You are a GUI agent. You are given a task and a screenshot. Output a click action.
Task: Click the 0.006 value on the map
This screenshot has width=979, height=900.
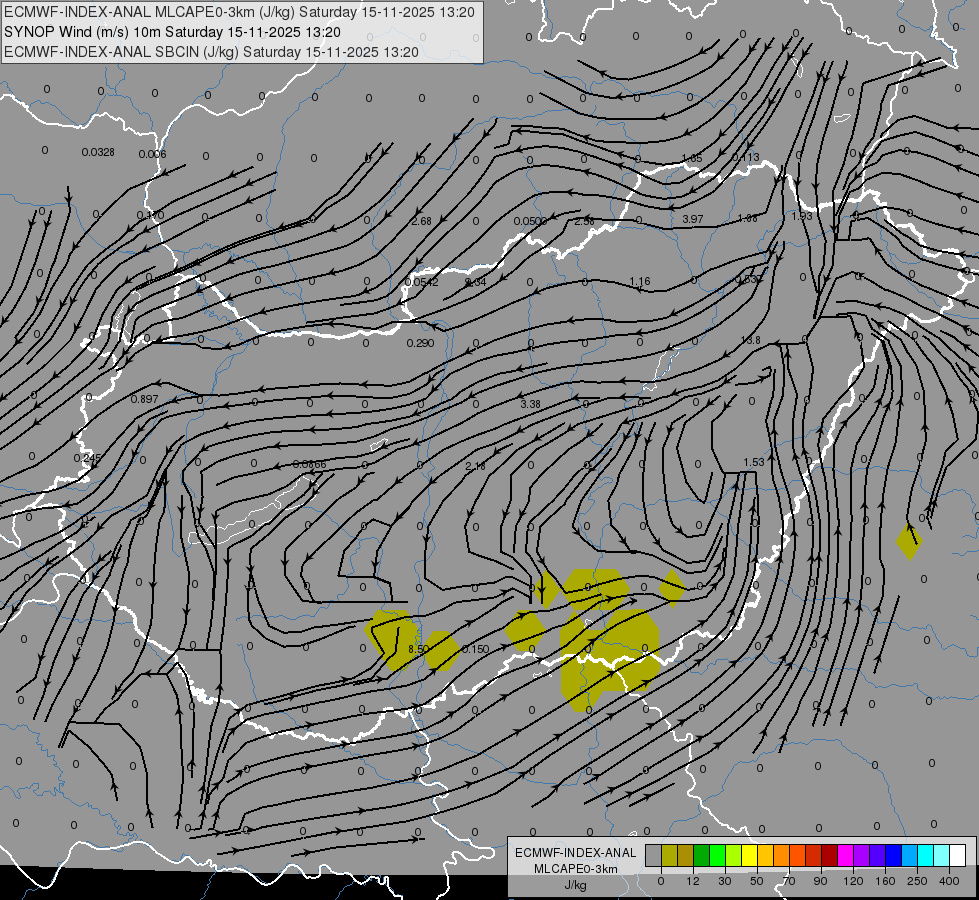click(152, 154)
